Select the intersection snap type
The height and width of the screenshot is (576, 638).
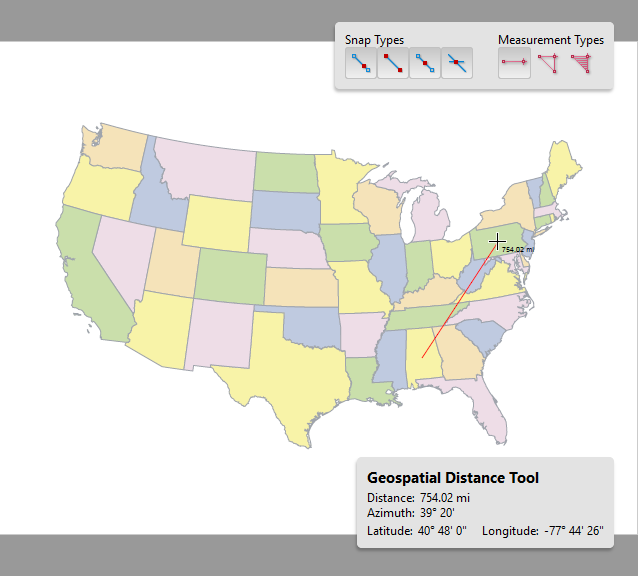pyautogui.click(x=457, y=63)
